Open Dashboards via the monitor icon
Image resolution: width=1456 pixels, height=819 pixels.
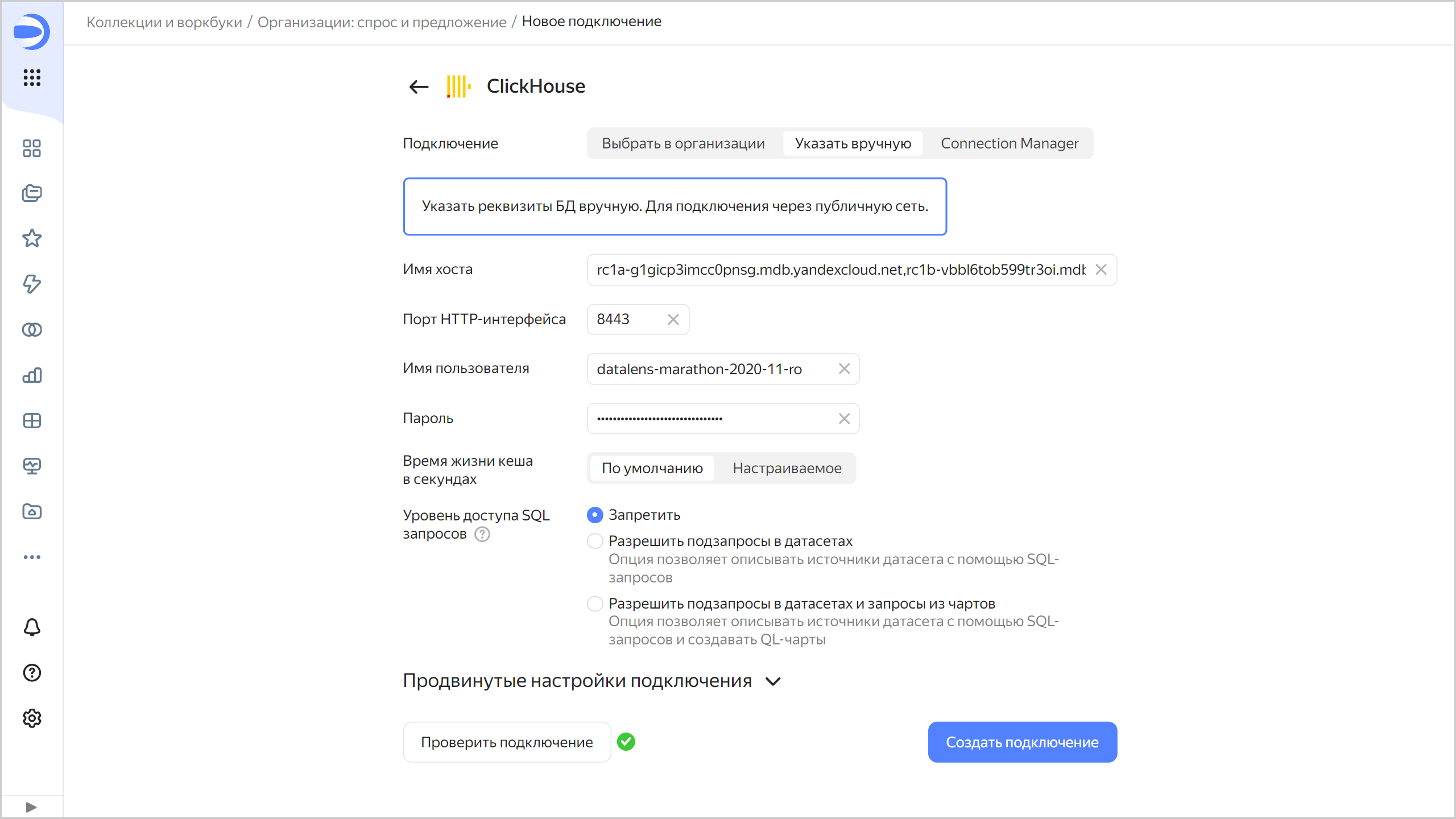click(31, 466)
